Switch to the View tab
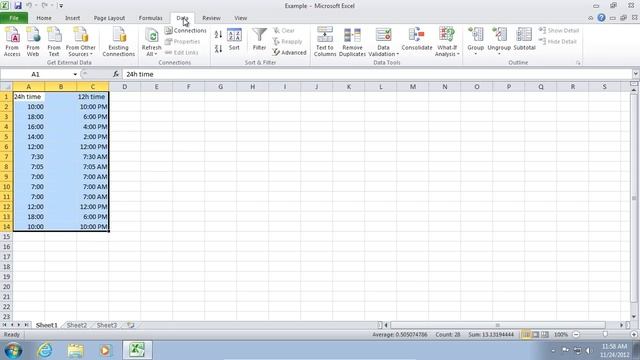This screenshot has width=640, height=360. coord(240,18)
